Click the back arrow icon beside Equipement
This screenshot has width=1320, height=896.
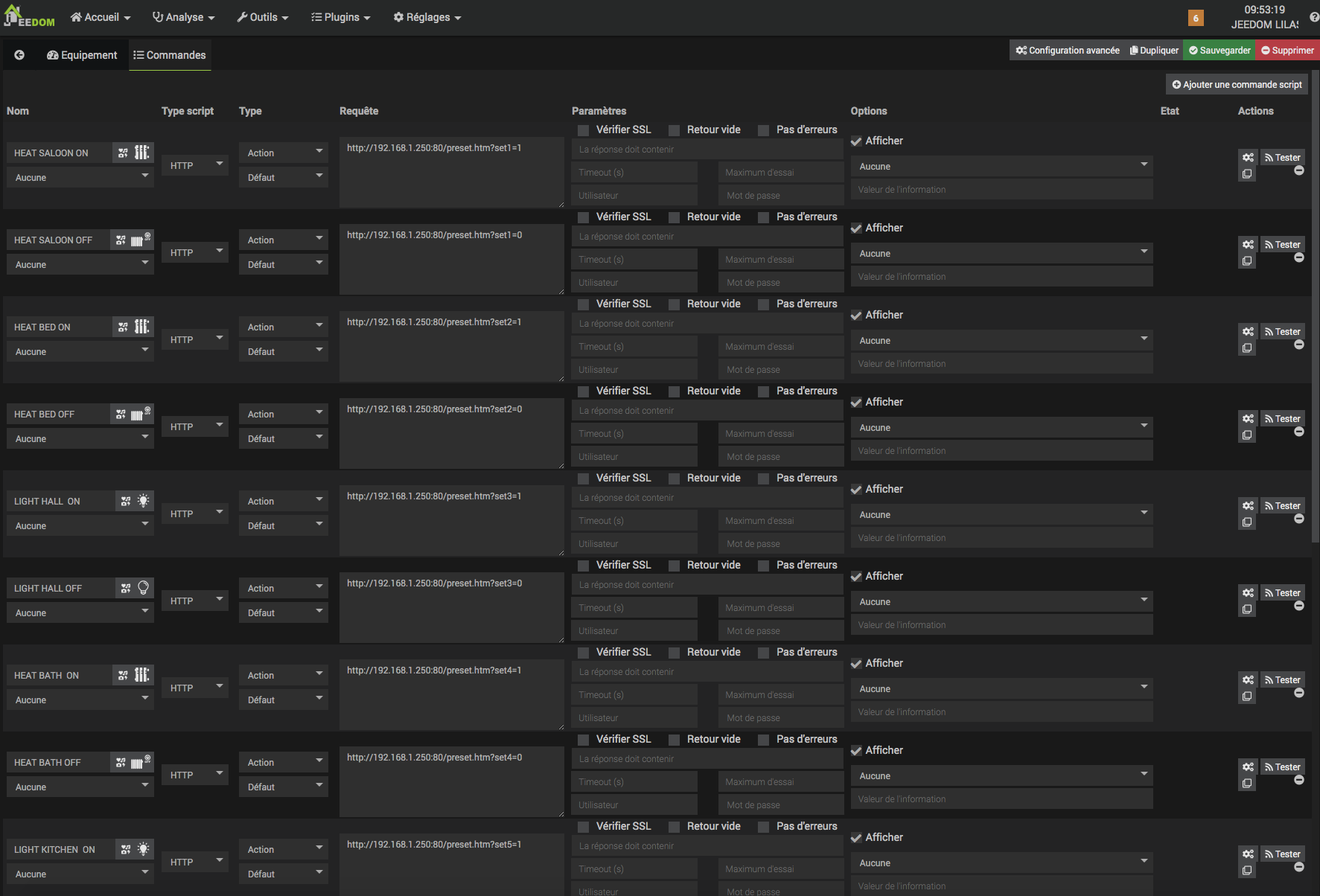click(19, 55)
